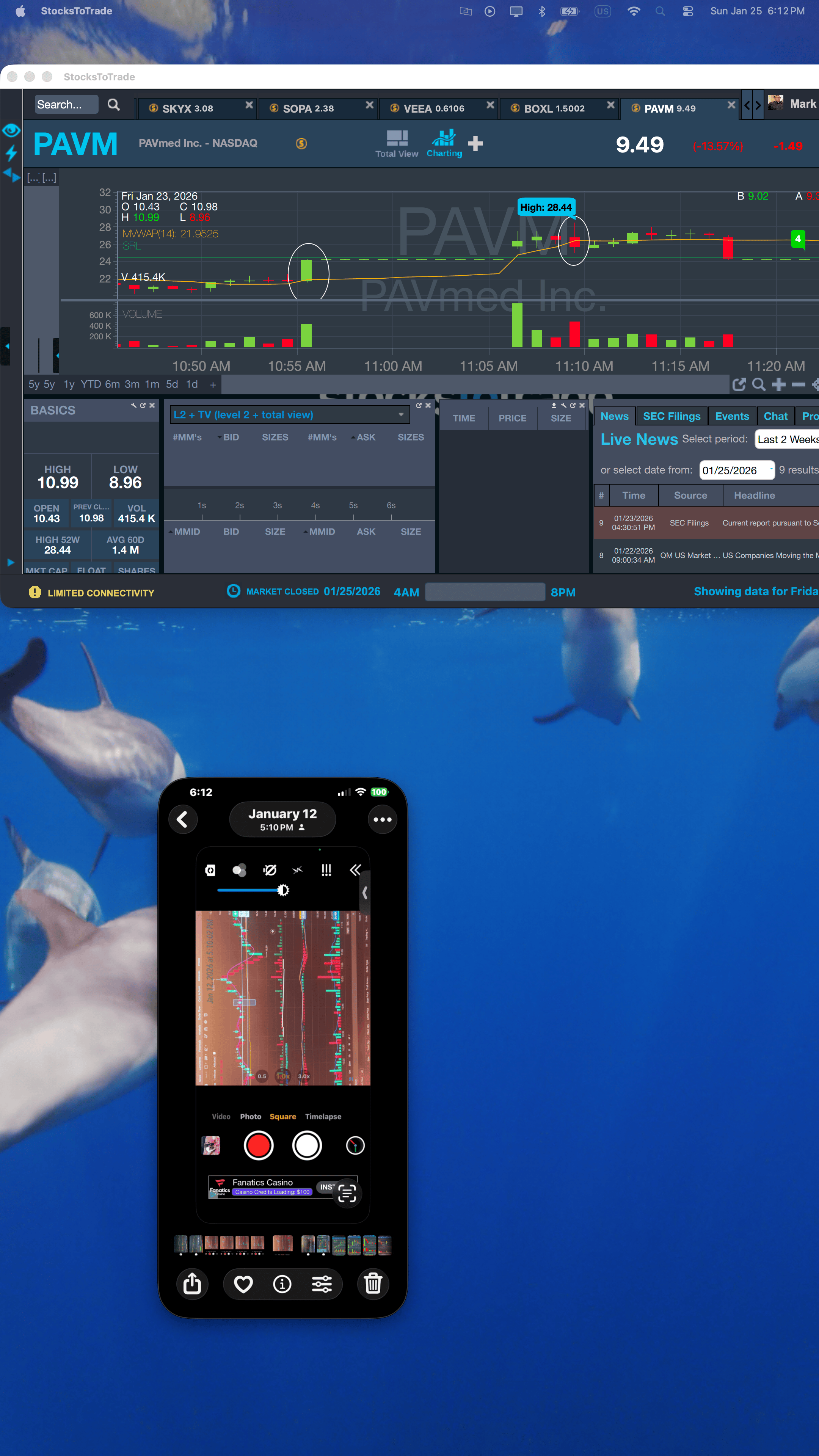Tap the trash icon on the phone

(372, 1283)
